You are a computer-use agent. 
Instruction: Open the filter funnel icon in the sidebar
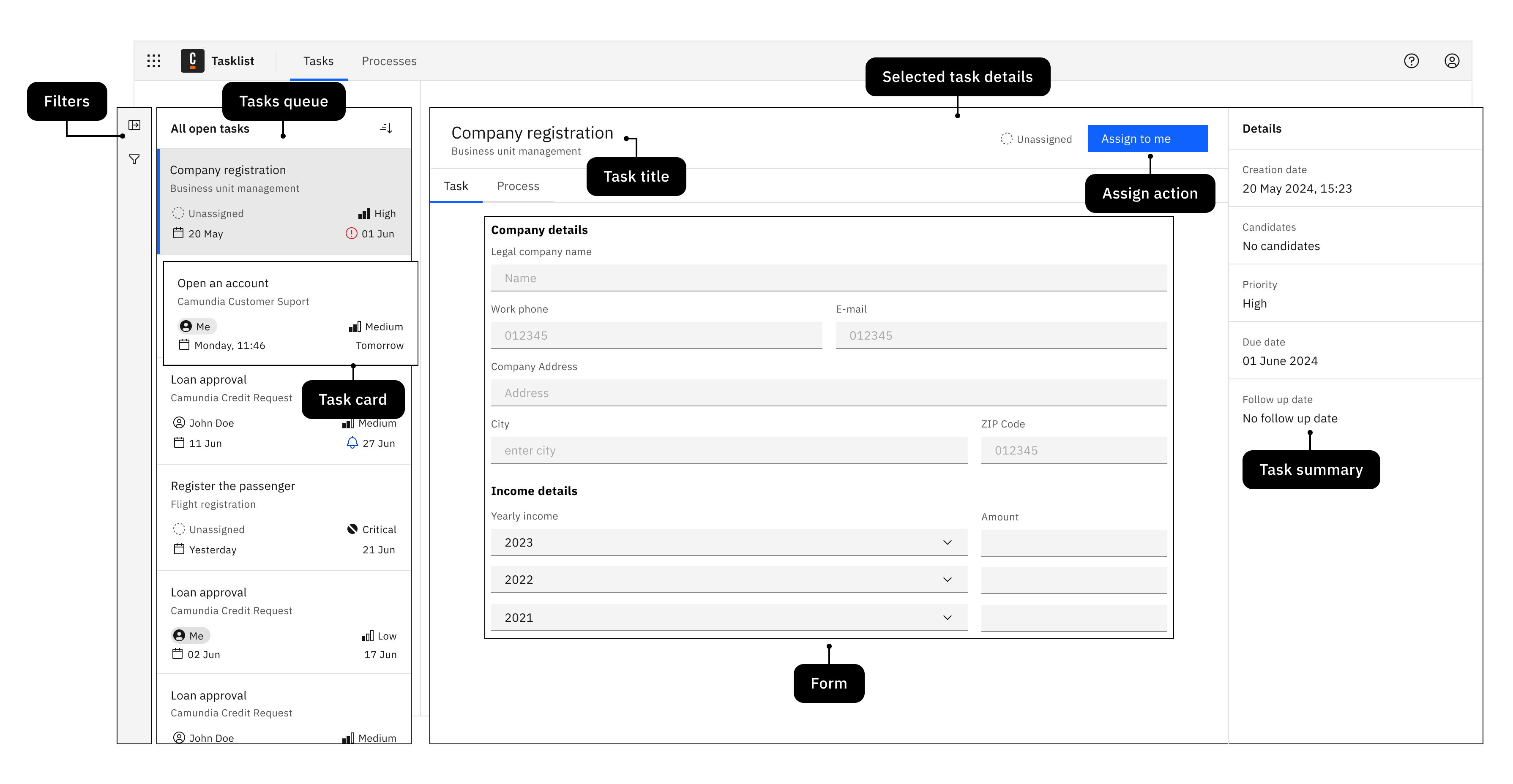pyautogui.click(x=134, y=158)
